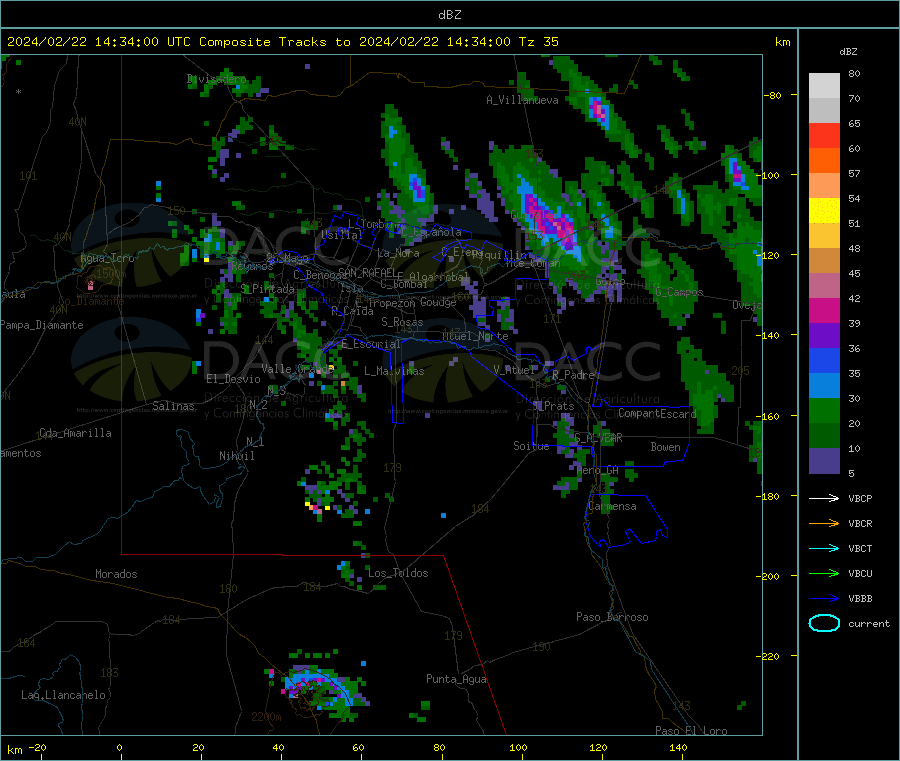Select the red 60 dBZ color swatch
Viewport: 900px width, 761px height.
[824, 135]
